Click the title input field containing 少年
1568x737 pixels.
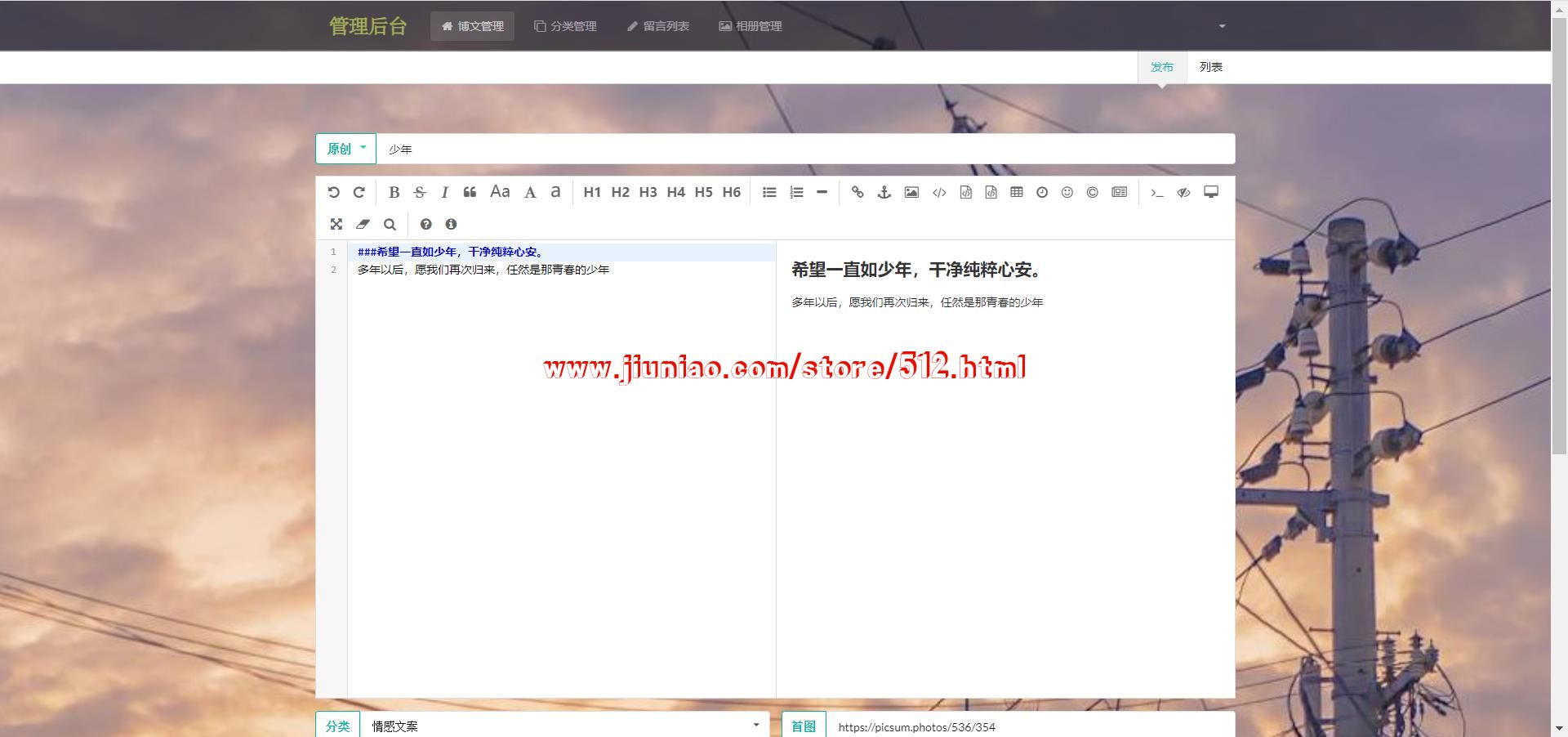(804, 149)
